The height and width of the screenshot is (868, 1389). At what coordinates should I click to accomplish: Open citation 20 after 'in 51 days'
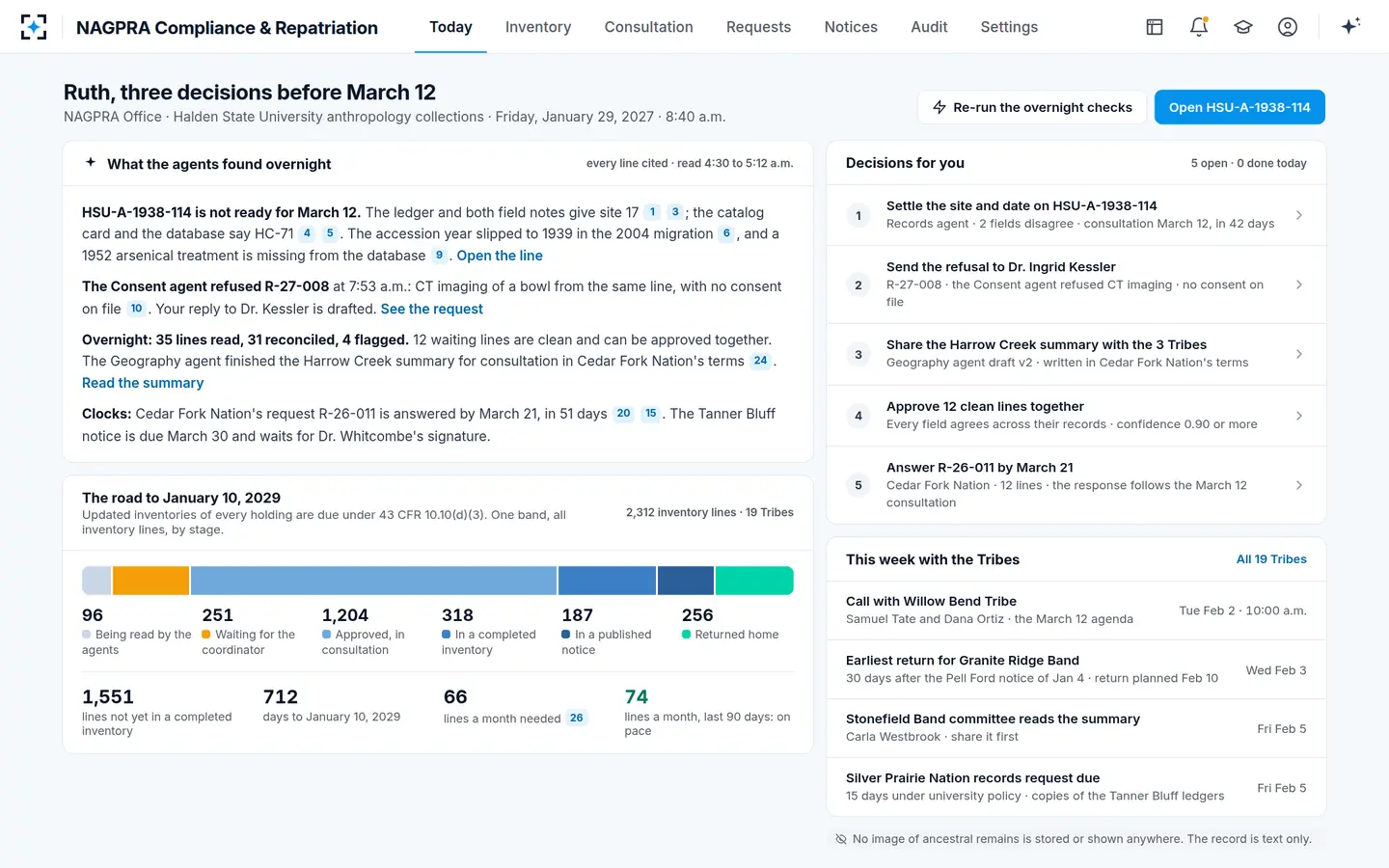(x=623, y=414)
